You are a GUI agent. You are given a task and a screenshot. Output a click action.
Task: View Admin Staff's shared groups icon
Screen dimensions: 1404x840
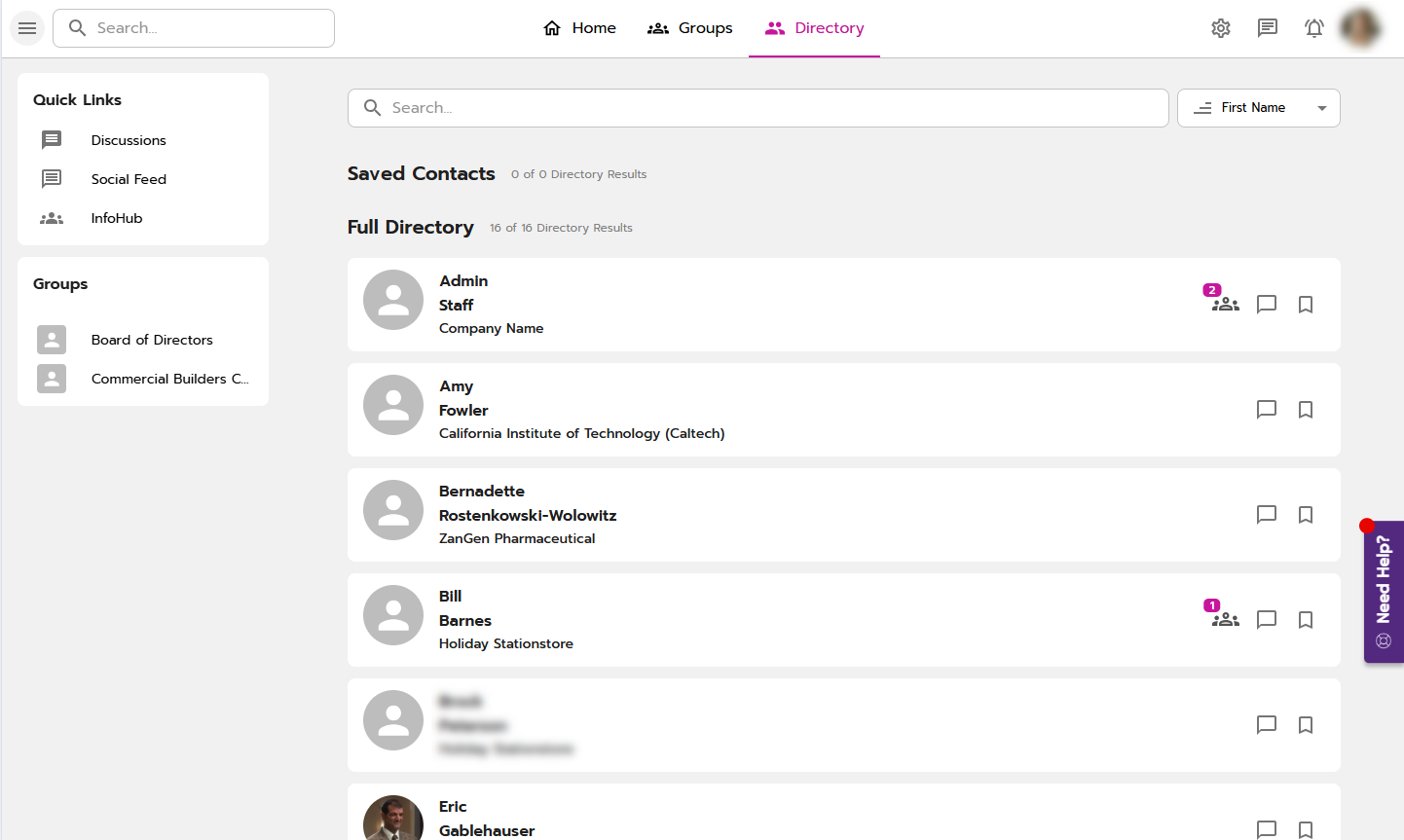pos(1226,304)
